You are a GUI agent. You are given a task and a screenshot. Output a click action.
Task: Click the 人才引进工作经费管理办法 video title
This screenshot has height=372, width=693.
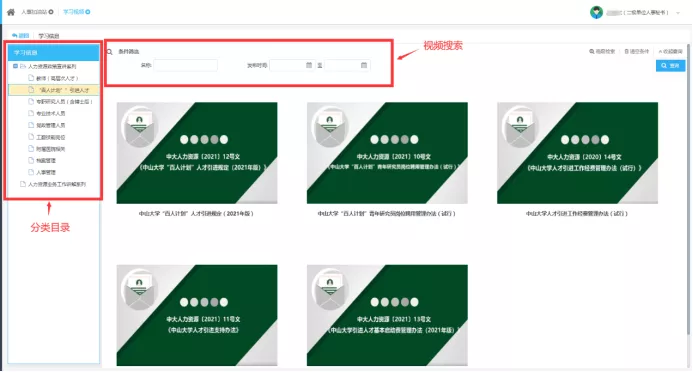pos(577,213)
